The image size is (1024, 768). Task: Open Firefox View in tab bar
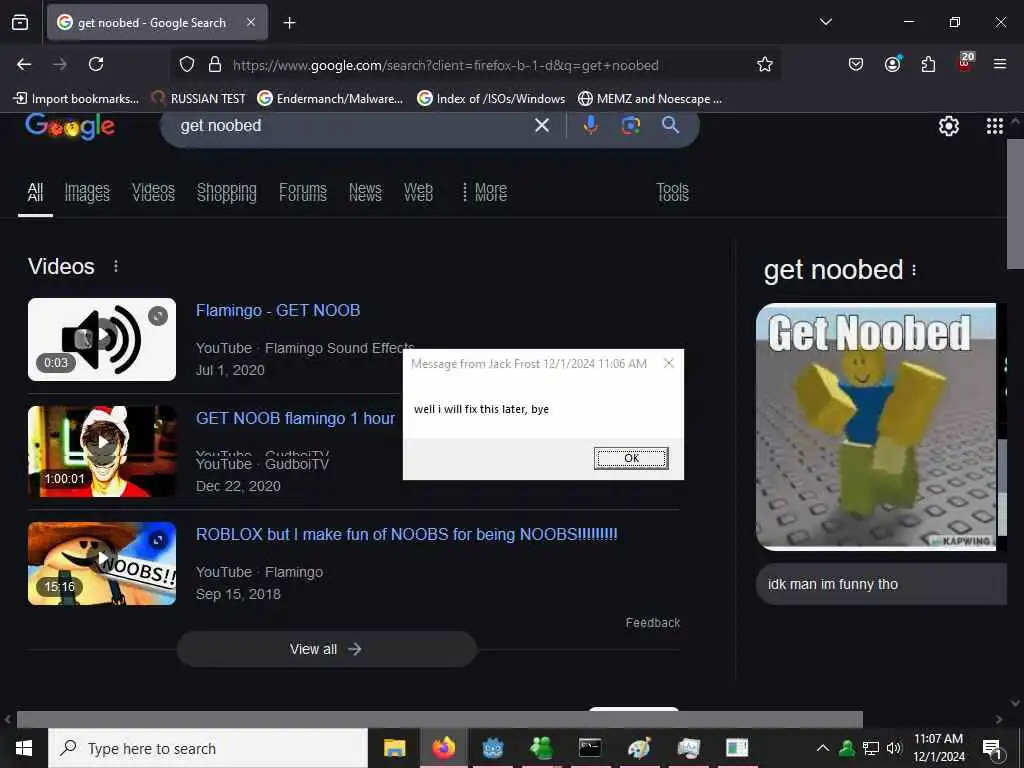pos(20,23)
